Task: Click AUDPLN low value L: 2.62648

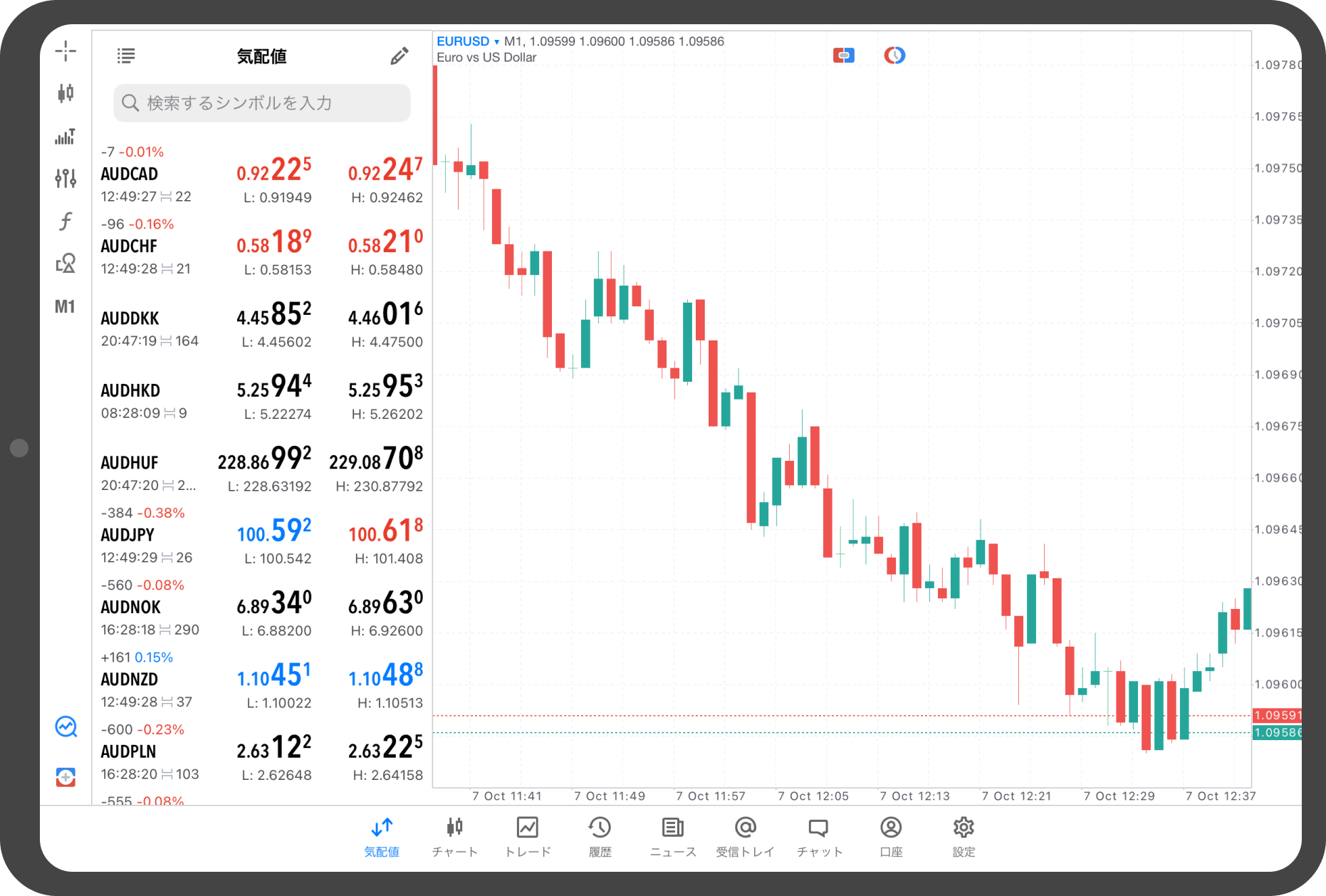Action: [x=276, y=775]
